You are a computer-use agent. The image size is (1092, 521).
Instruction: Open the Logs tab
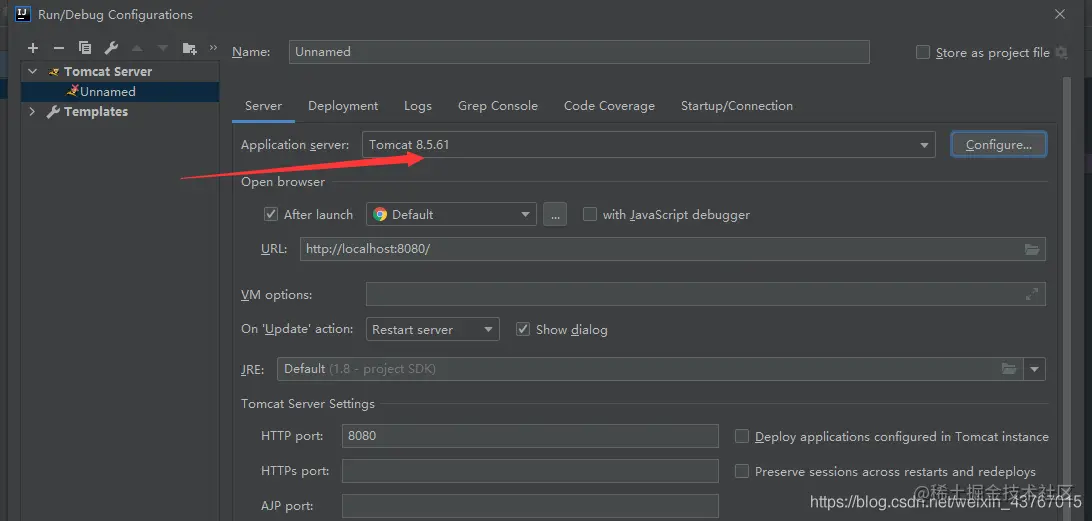pos(418,106)
